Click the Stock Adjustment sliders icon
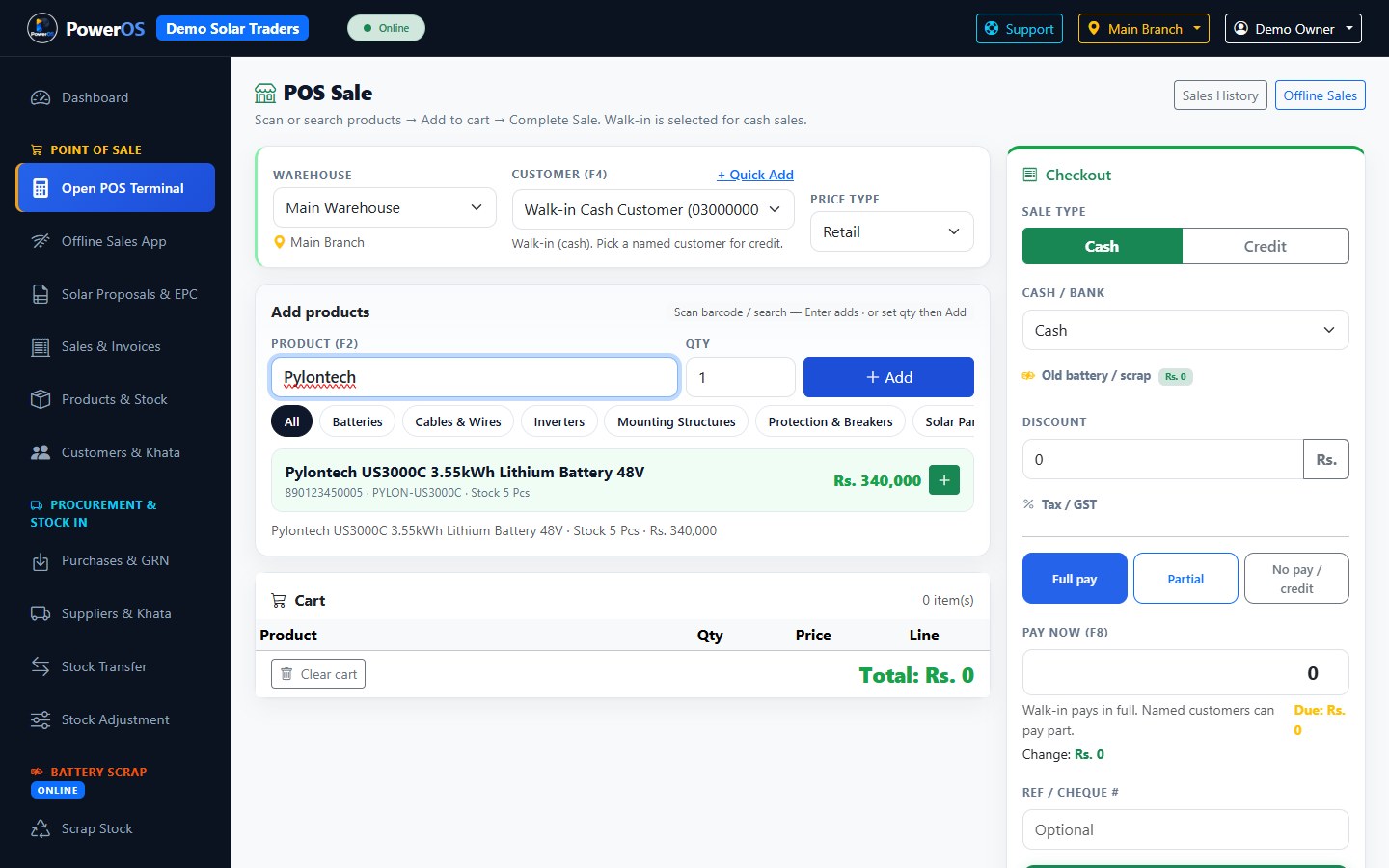 [x=41, y=719]
